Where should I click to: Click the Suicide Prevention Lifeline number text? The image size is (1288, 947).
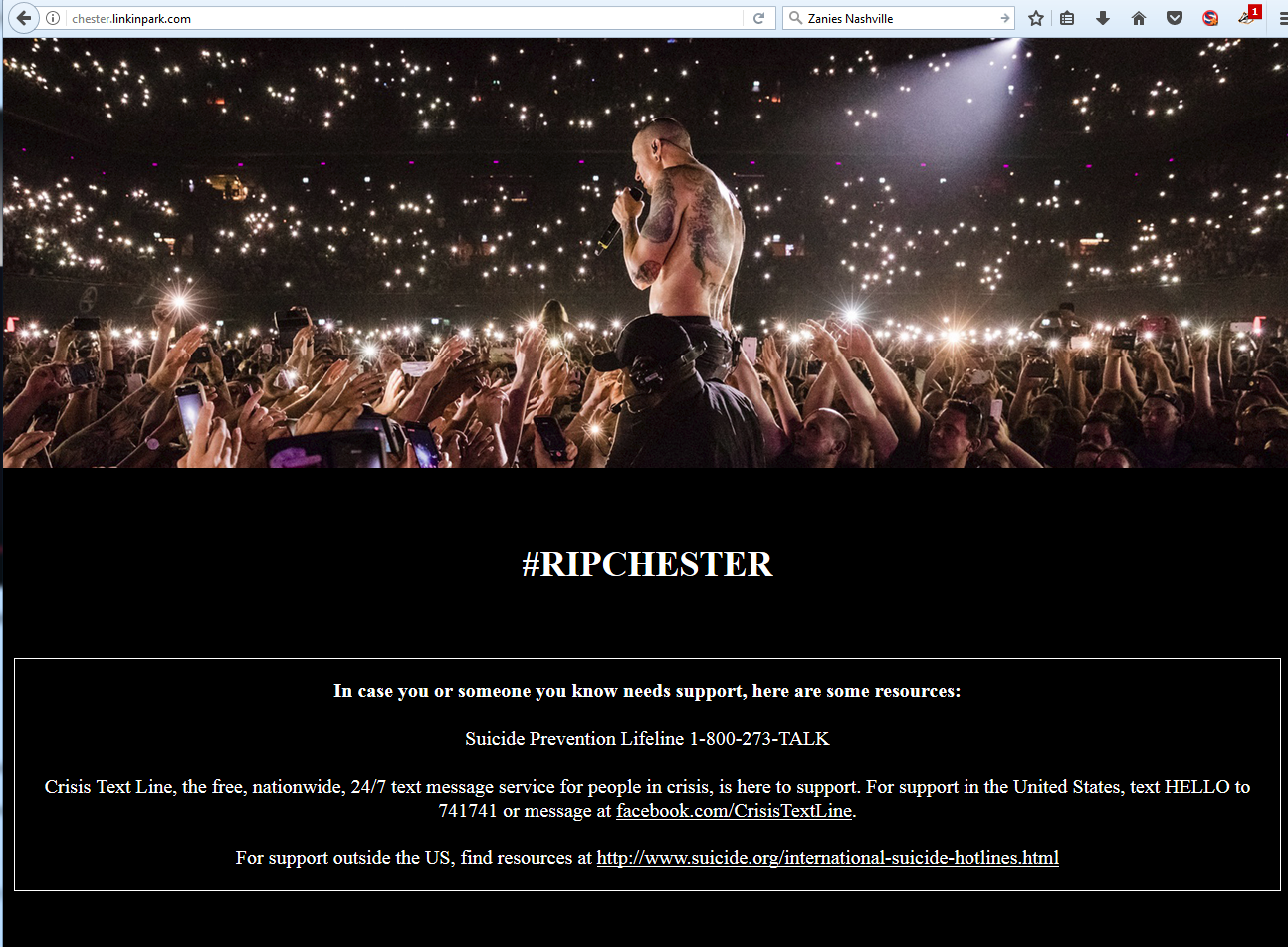[x=758, y=739]
